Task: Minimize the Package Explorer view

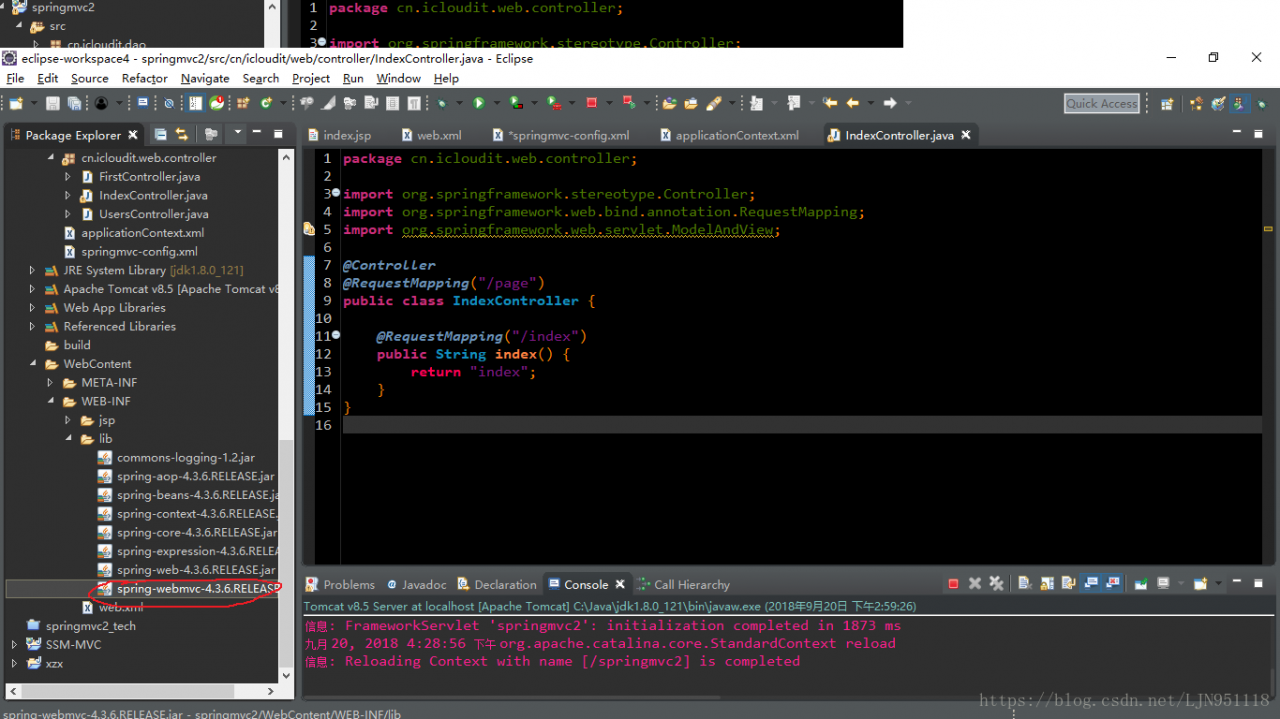Action: [257, 132]
